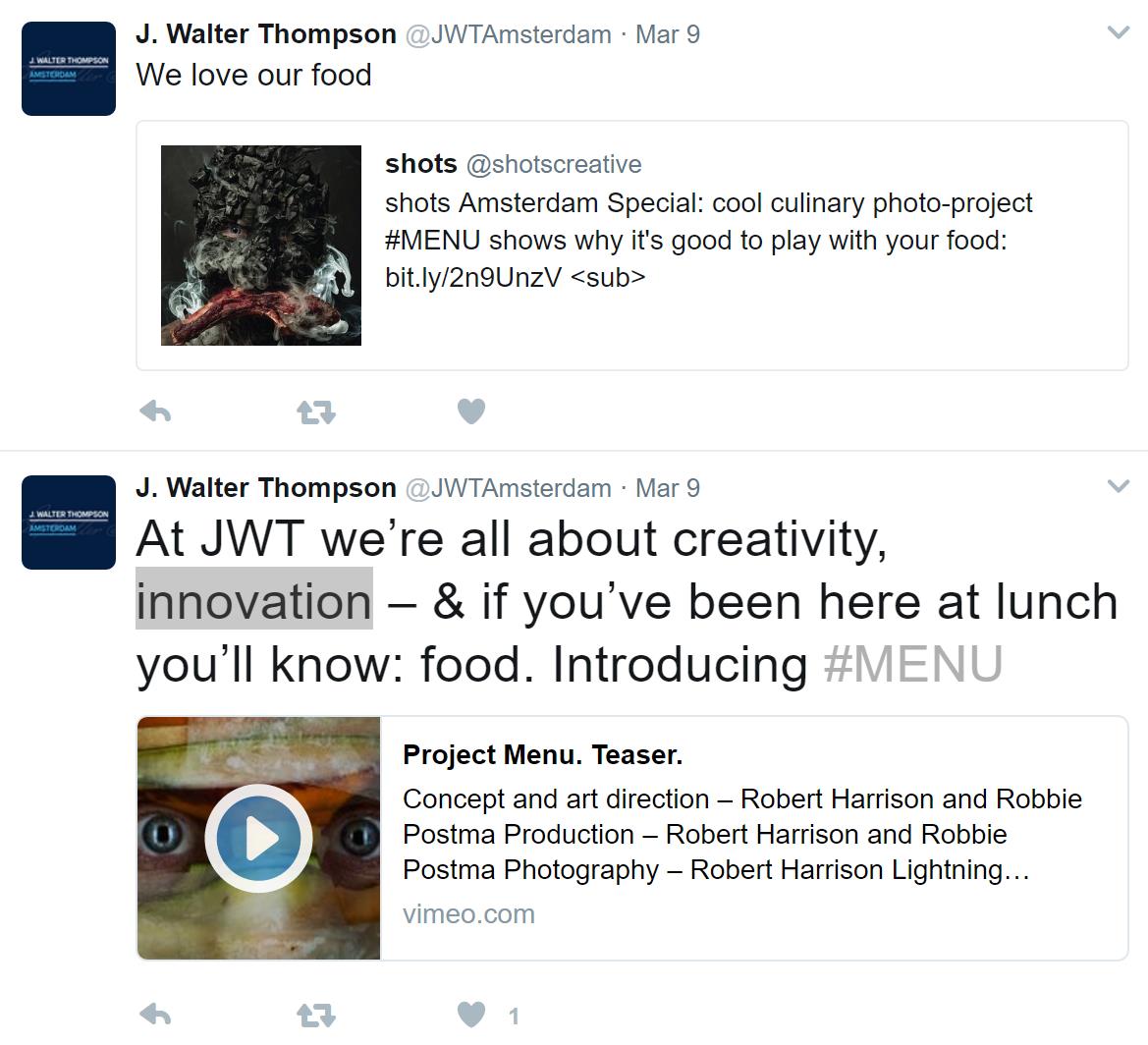The image size is (1148, 1045).
Task: Expand the second tweet's options chevron
Action: (1118, 486)
